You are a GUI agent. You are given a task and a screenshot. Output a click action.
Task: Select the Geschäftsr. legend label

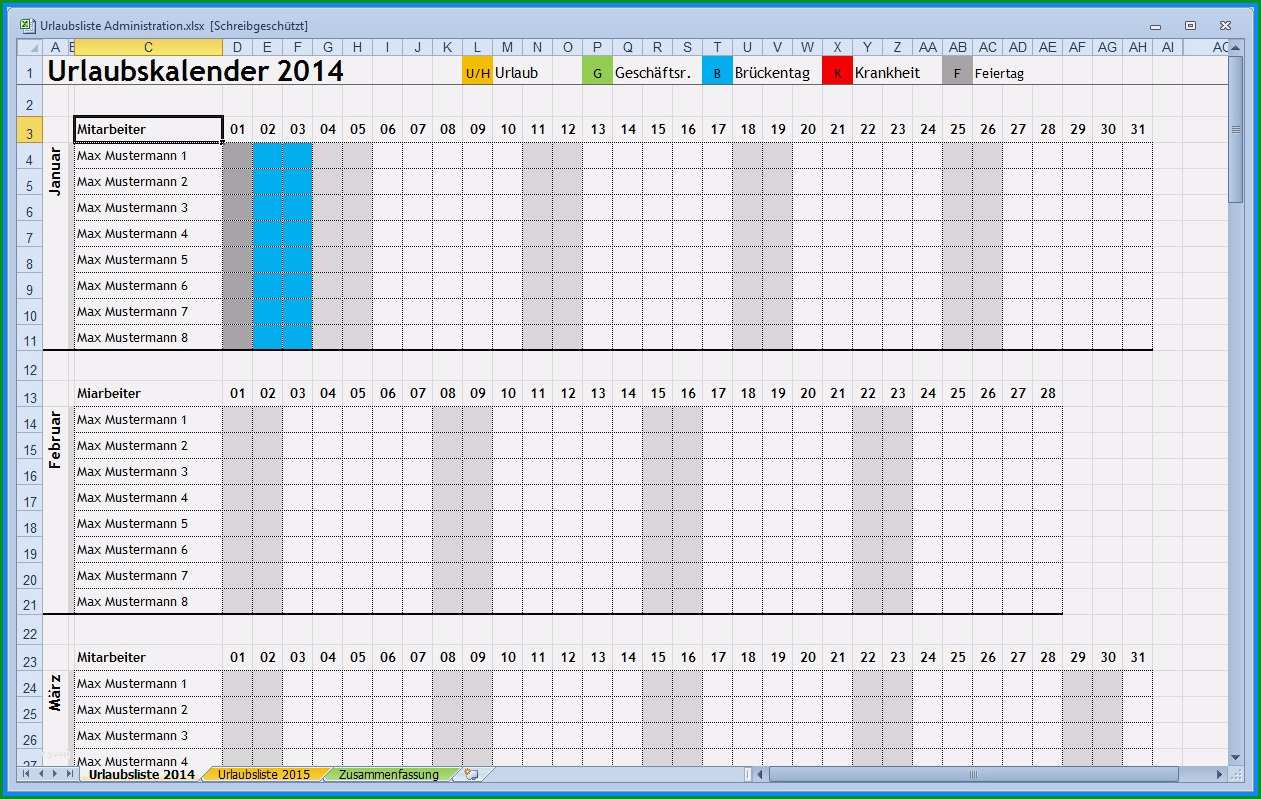(653, 73)
